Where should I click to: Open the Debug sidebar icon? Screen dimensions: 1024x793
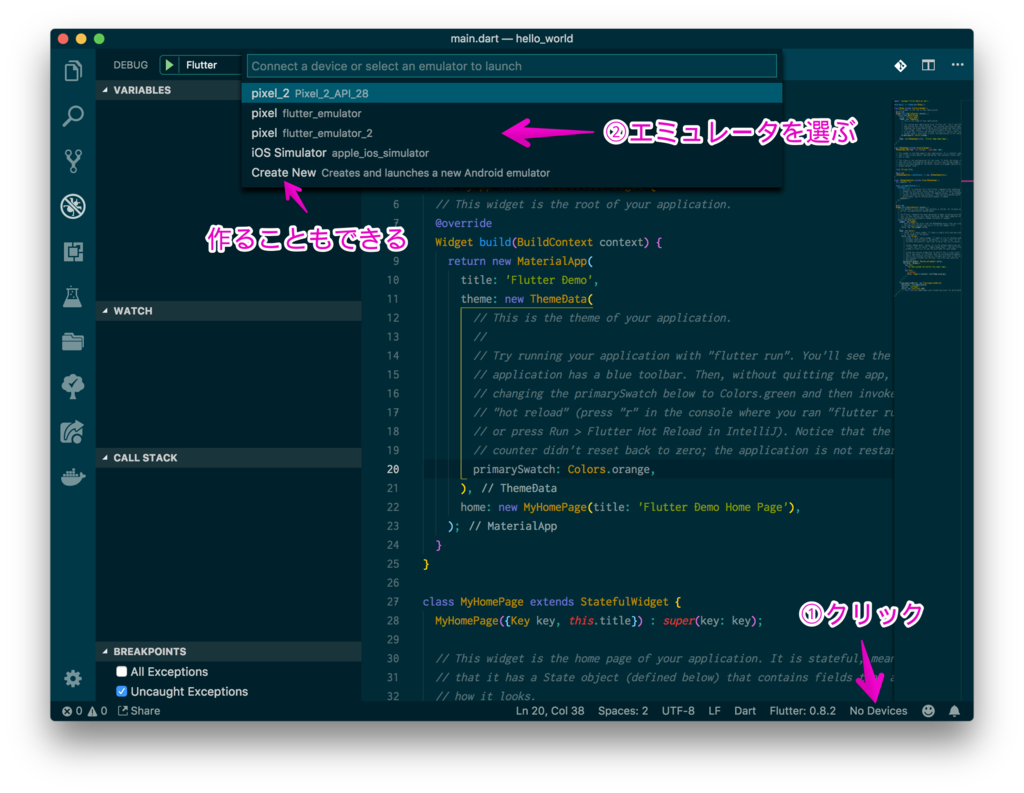pos(73,206)
